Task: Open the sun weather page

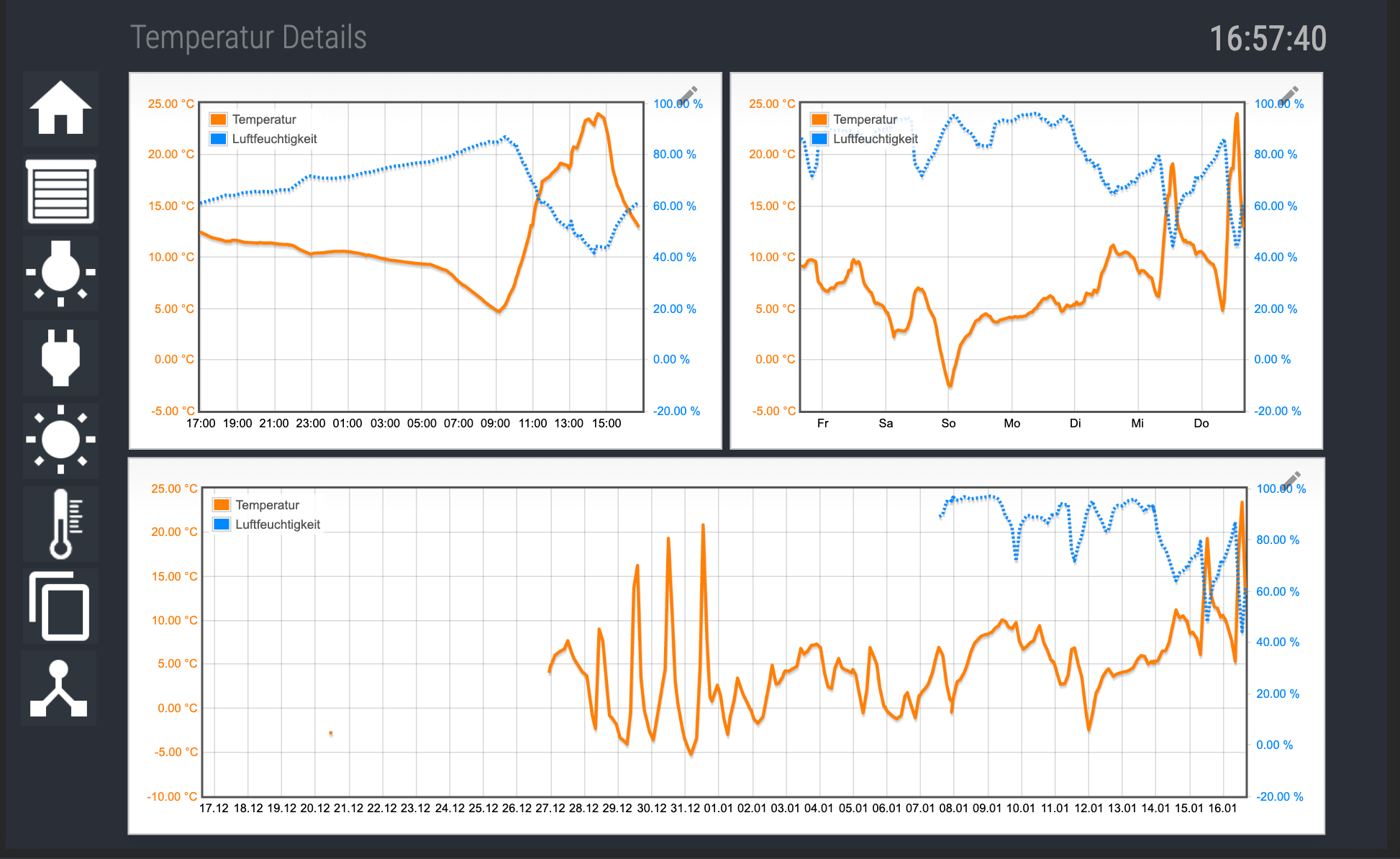Action: pos(60,440)
